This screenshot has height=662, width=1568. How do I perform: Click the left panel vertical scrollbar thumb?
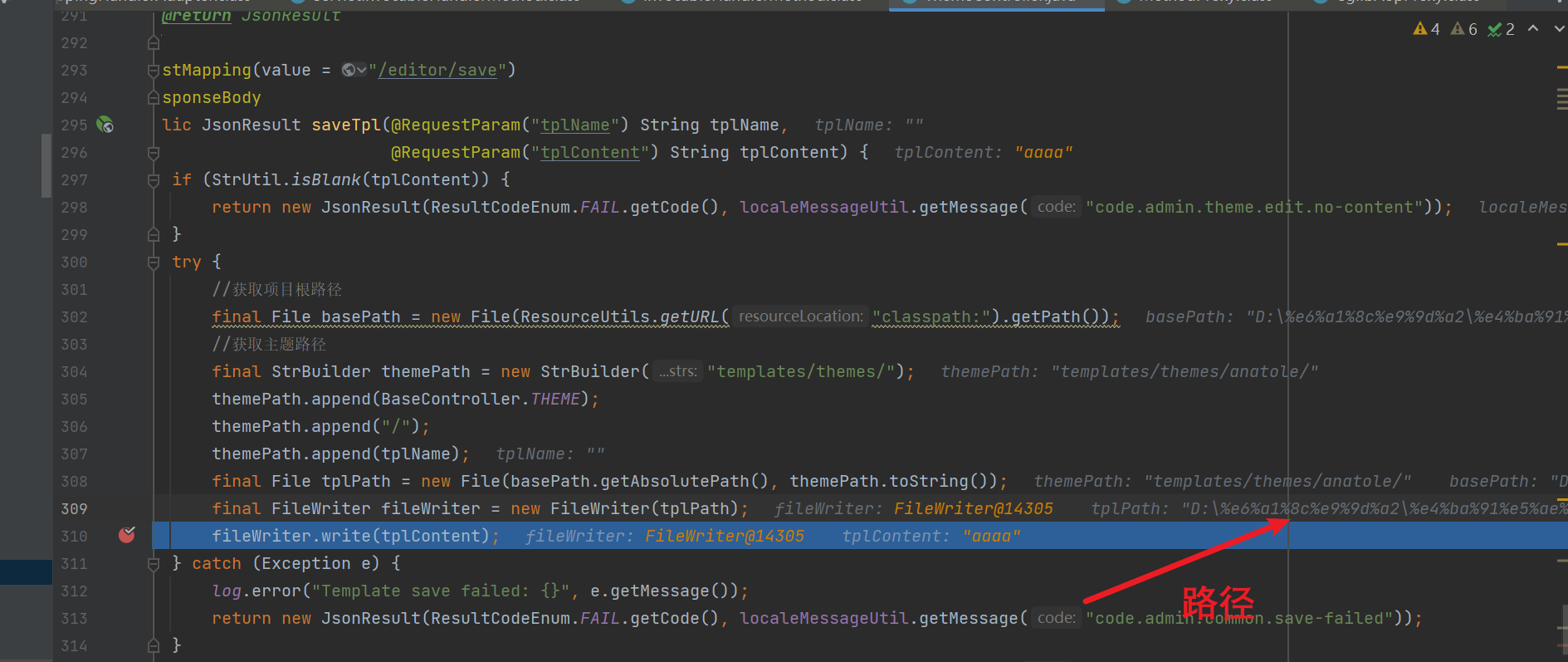point(46,166)
